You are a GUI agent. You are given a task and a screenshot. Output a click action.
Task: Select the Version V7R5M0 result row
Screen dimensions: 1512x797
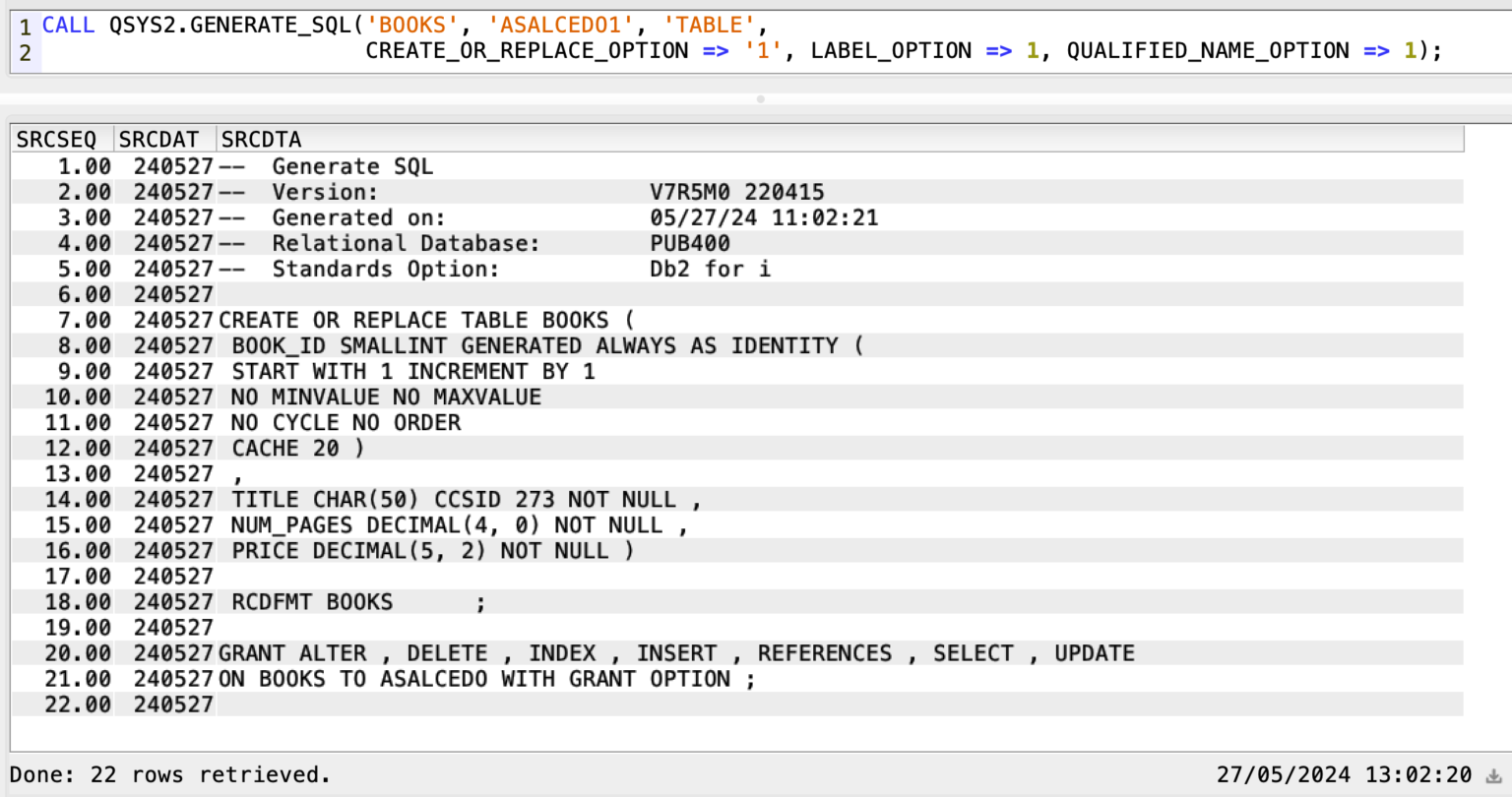(x=547, y=192)
